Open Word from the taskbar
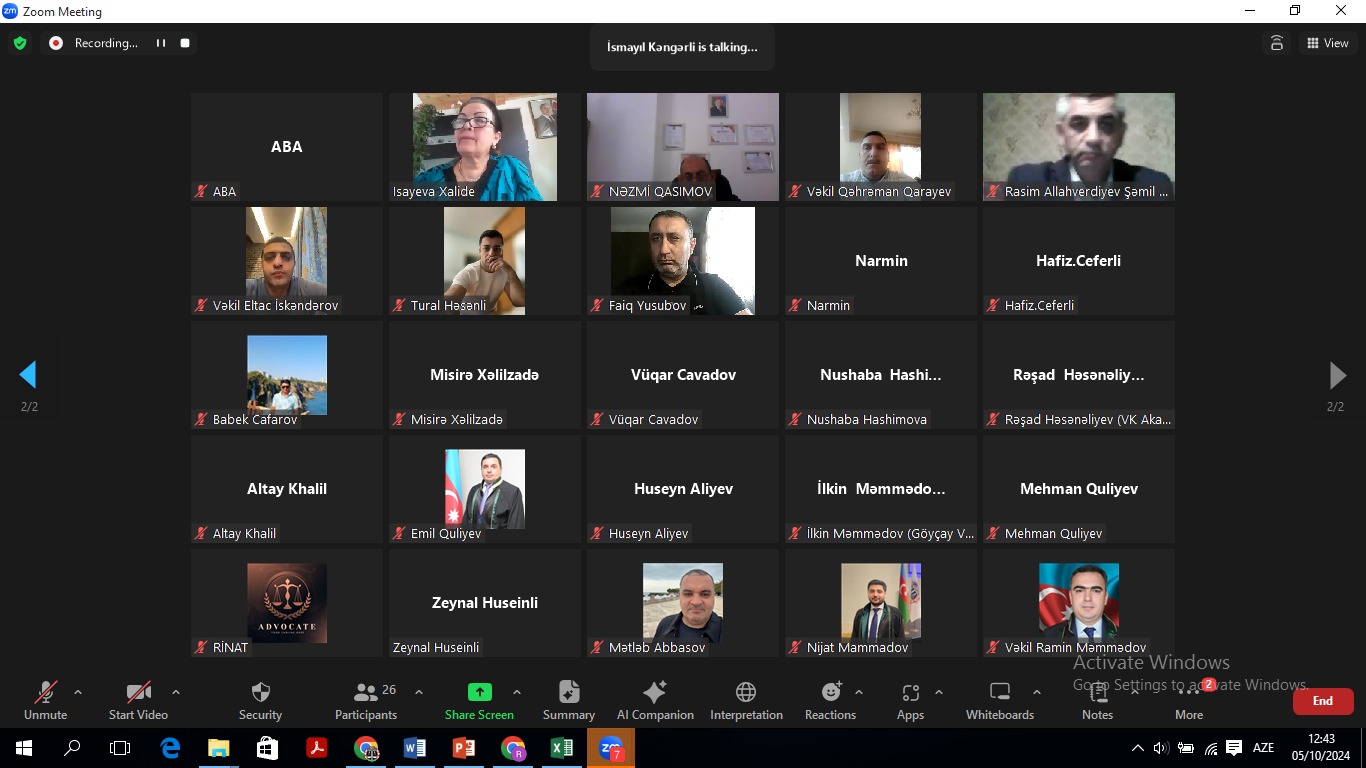 click(x=415, y=748)
